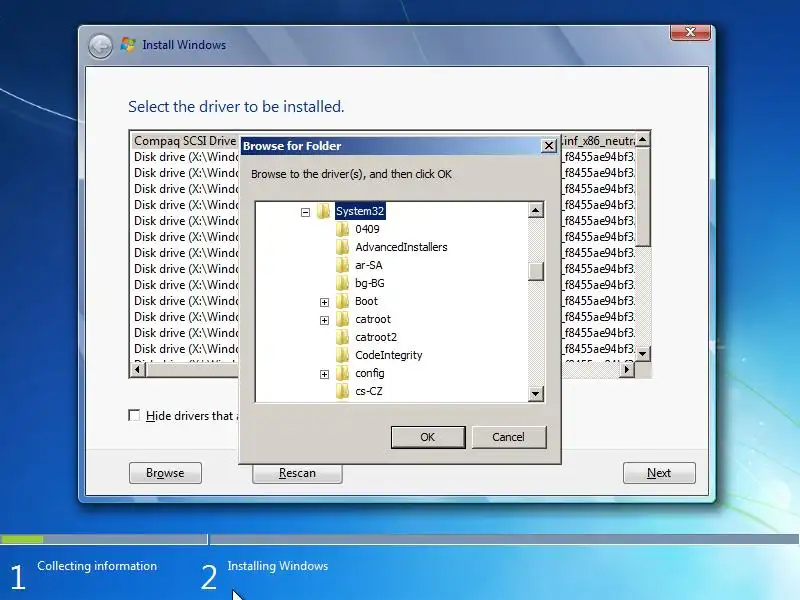This screenshot has height=600, width=800.
Task: Click the config folder icon
Action: pyautogui.click(x=343, y=373)
